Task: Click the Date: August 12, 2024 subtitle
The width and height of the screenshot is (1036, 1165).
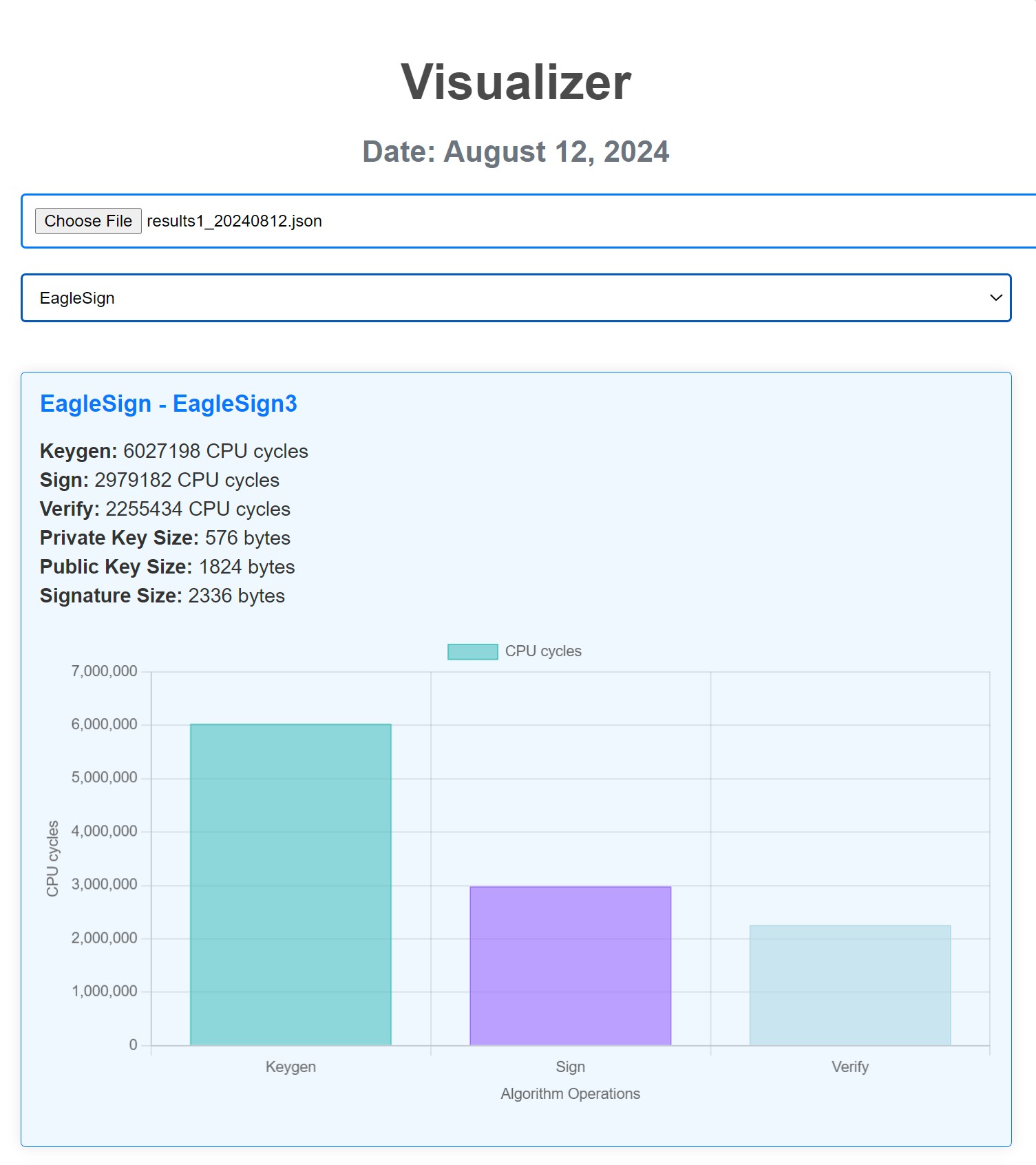Action: (516, 151)
